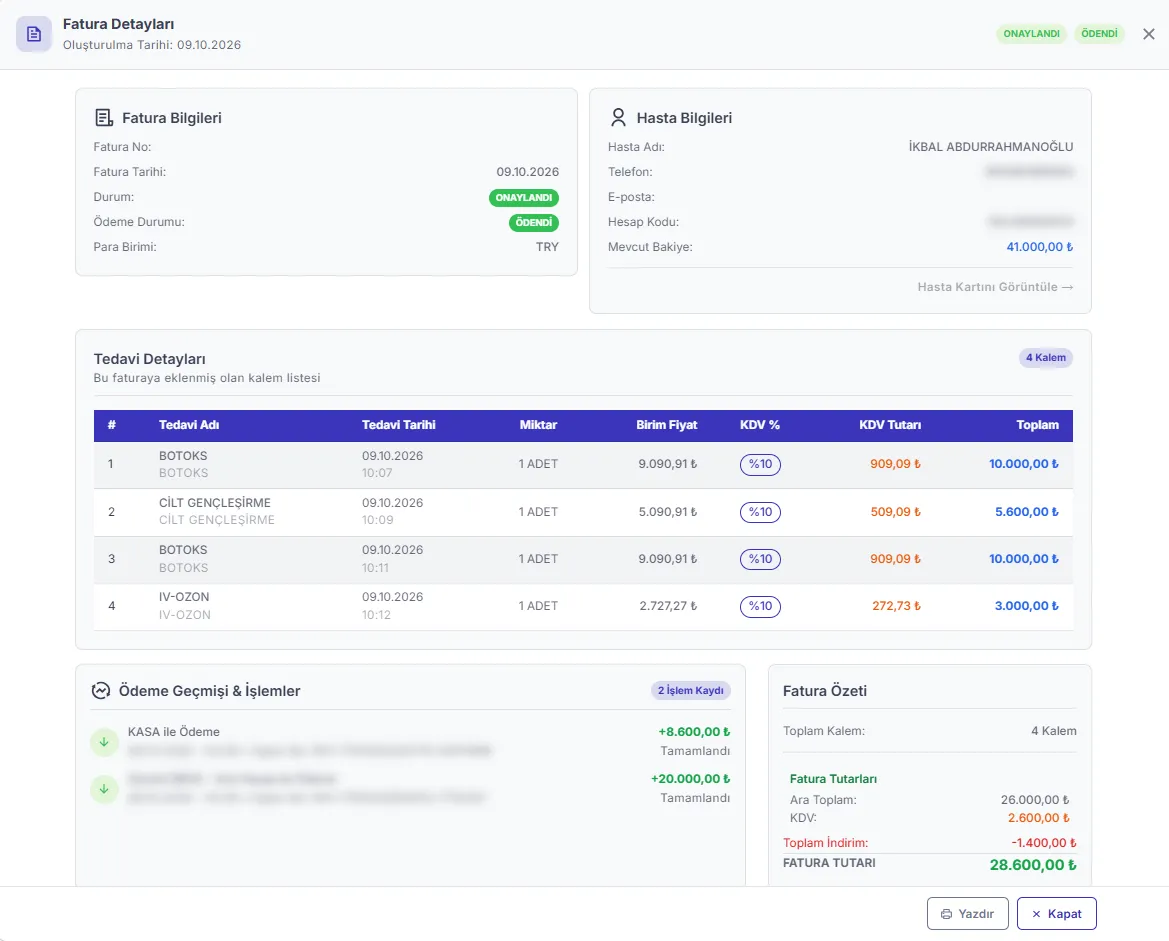The height and width of the screenshot is (941, 1169).
Task: Click the Kapat button
Action: 1056,913
